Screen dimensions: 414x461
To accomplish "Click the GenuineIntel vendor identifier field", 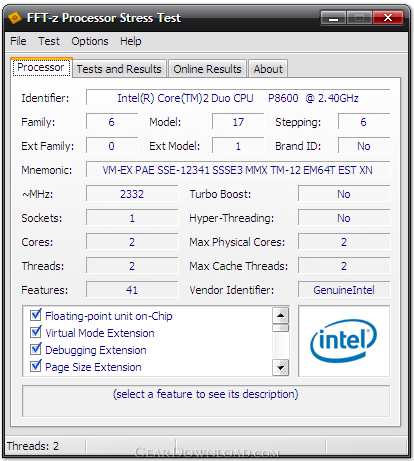I will coord(344,290).
